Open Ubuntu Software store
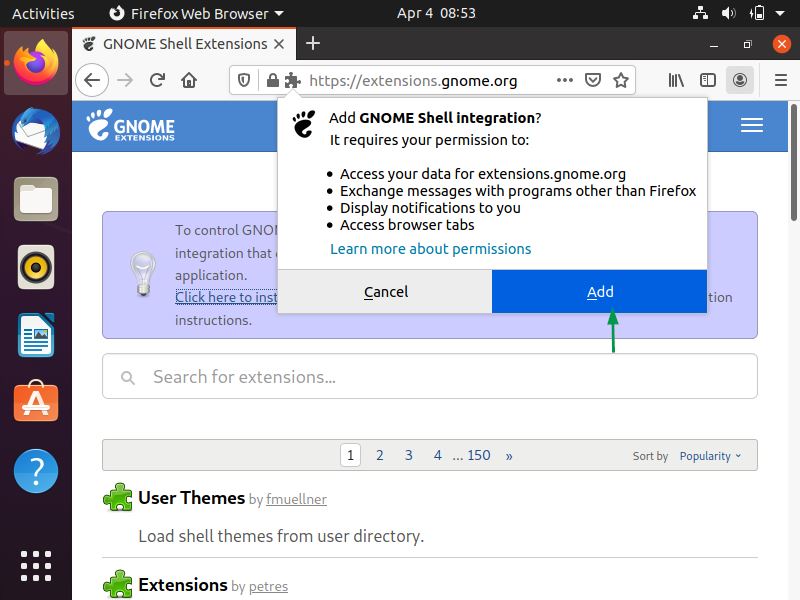The width and height of the screenshot is (800, 600). coord(36,402)
